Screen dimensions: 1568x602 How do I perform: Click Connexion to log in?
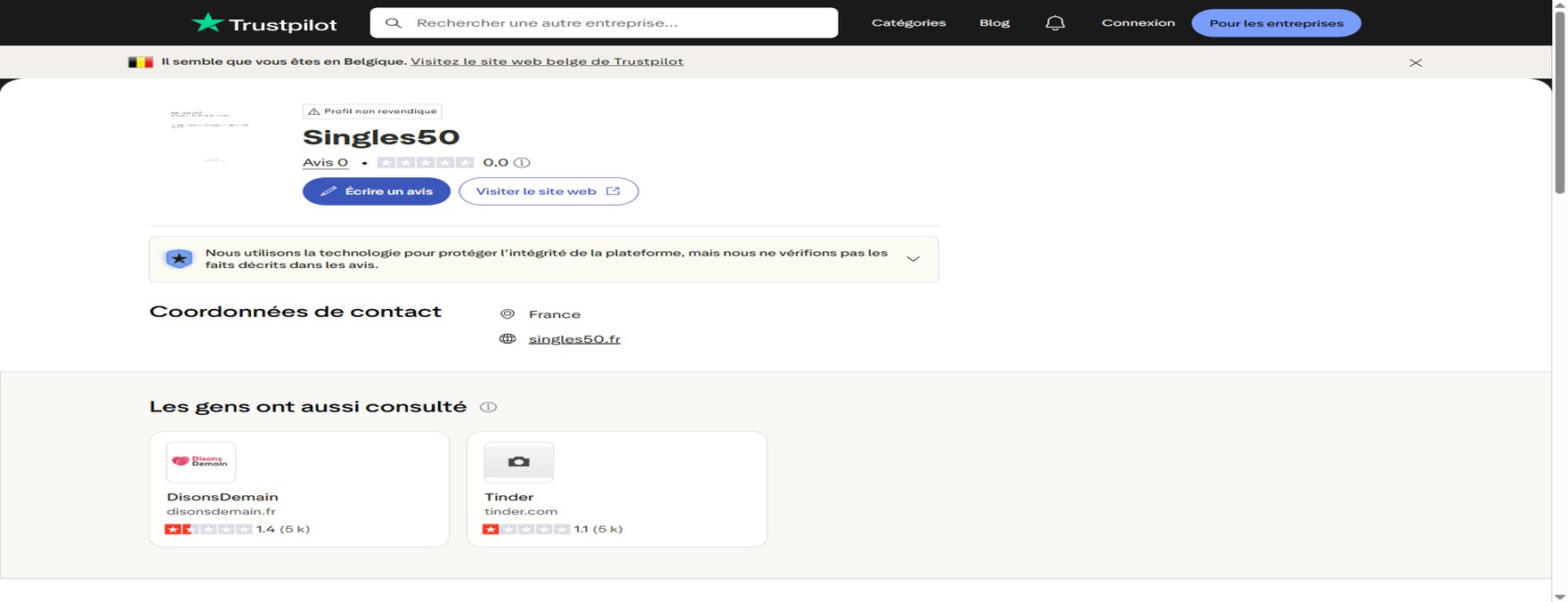tap(1138, 23)
